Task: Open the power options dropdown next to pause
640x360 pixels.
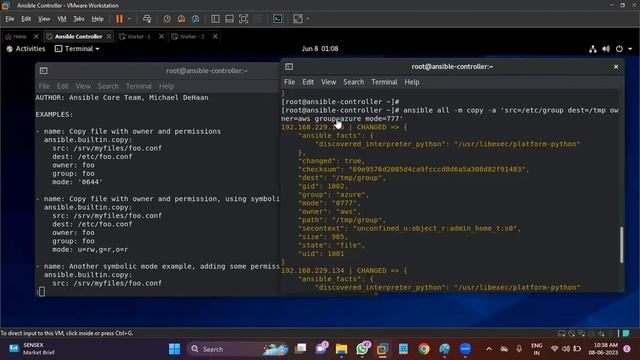Action: 129,19
